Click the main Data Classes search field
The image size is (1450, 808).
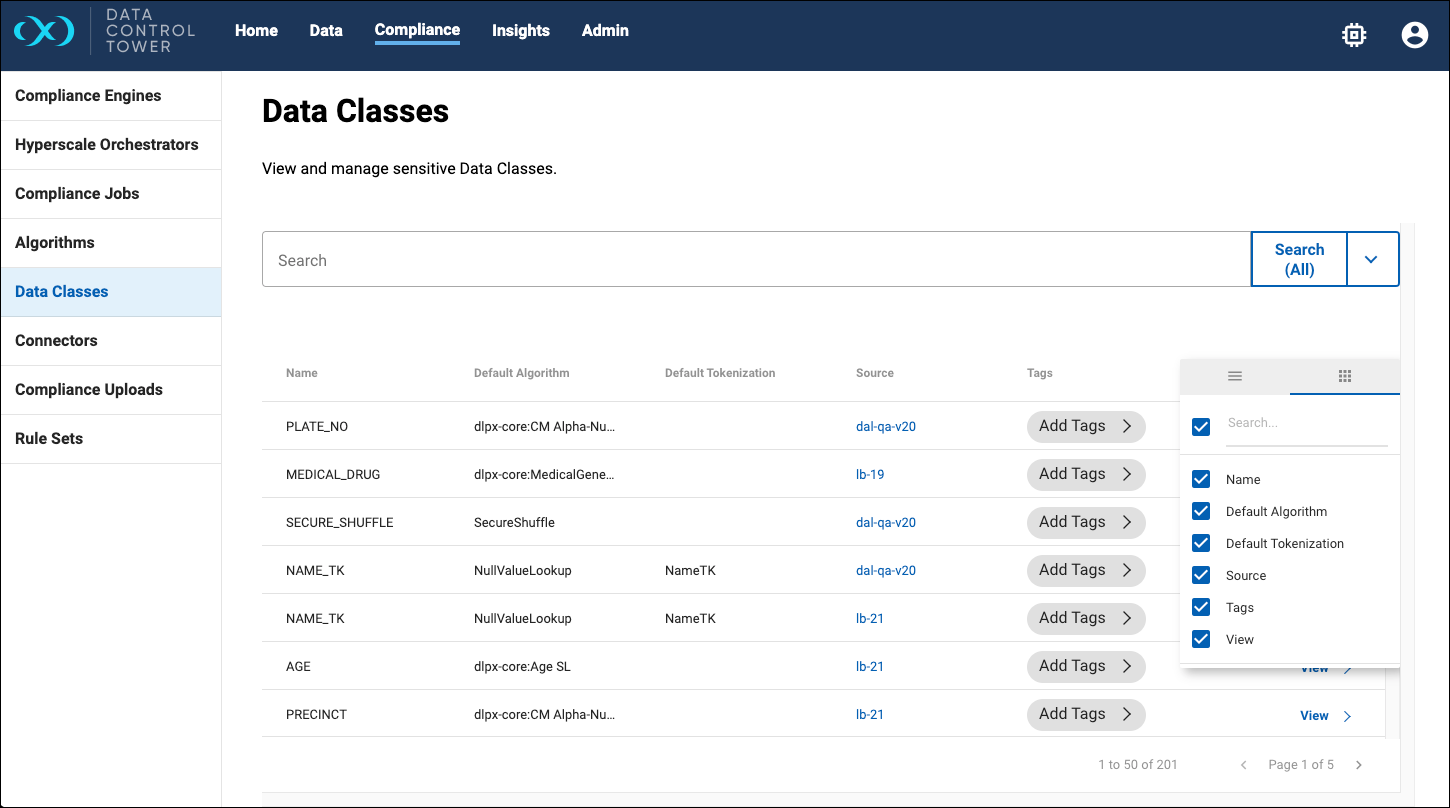click(x=756, y=260)
